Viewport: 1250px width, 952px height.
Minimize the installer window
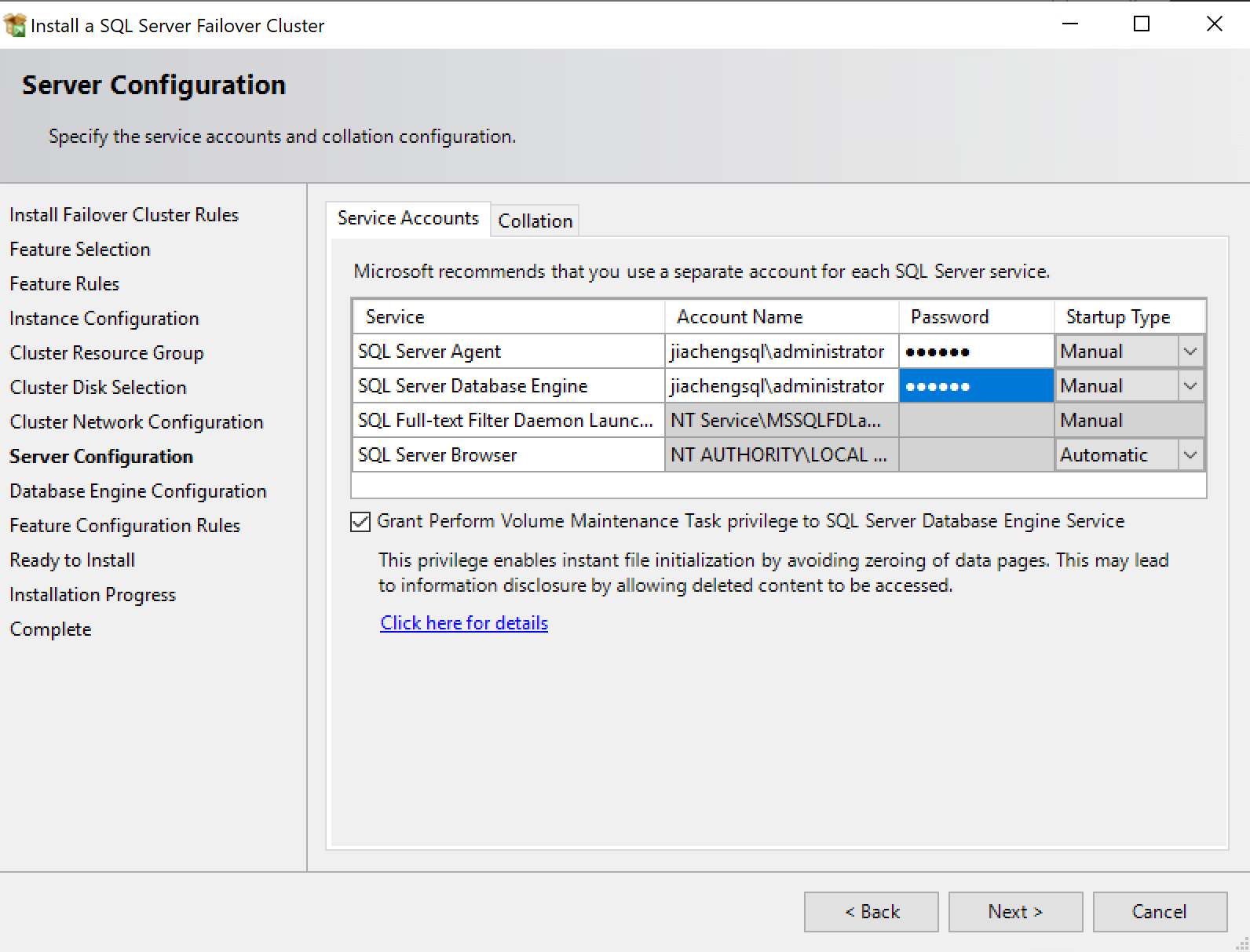[1069, 24]
